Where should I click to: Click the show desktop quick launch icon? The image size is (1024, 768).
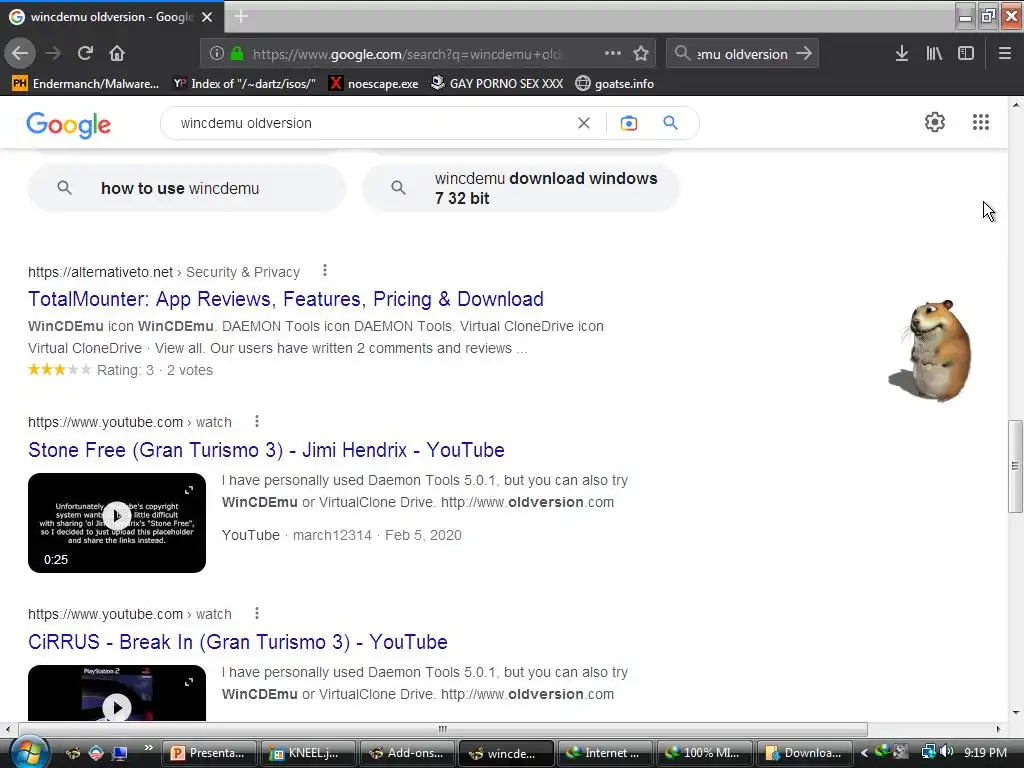(120, 753)
